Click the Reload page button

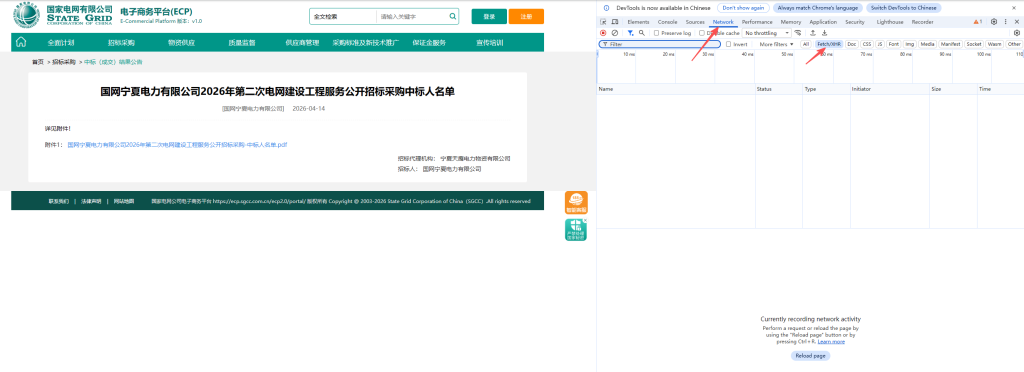[x=810, y=356]
